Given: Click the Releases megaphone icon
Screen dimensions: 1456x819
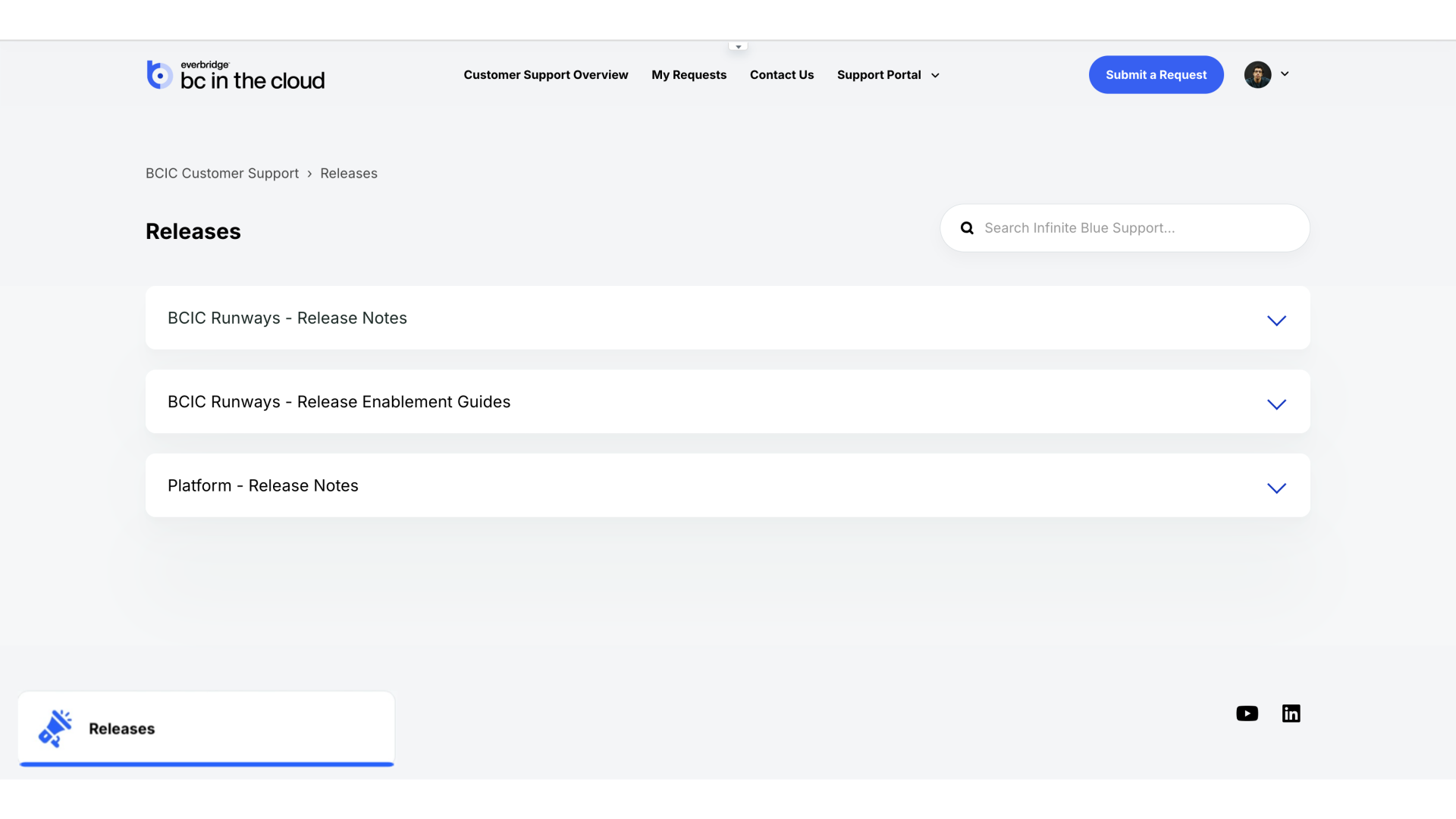Looking at the screenshot, I should tap(55, 728).
